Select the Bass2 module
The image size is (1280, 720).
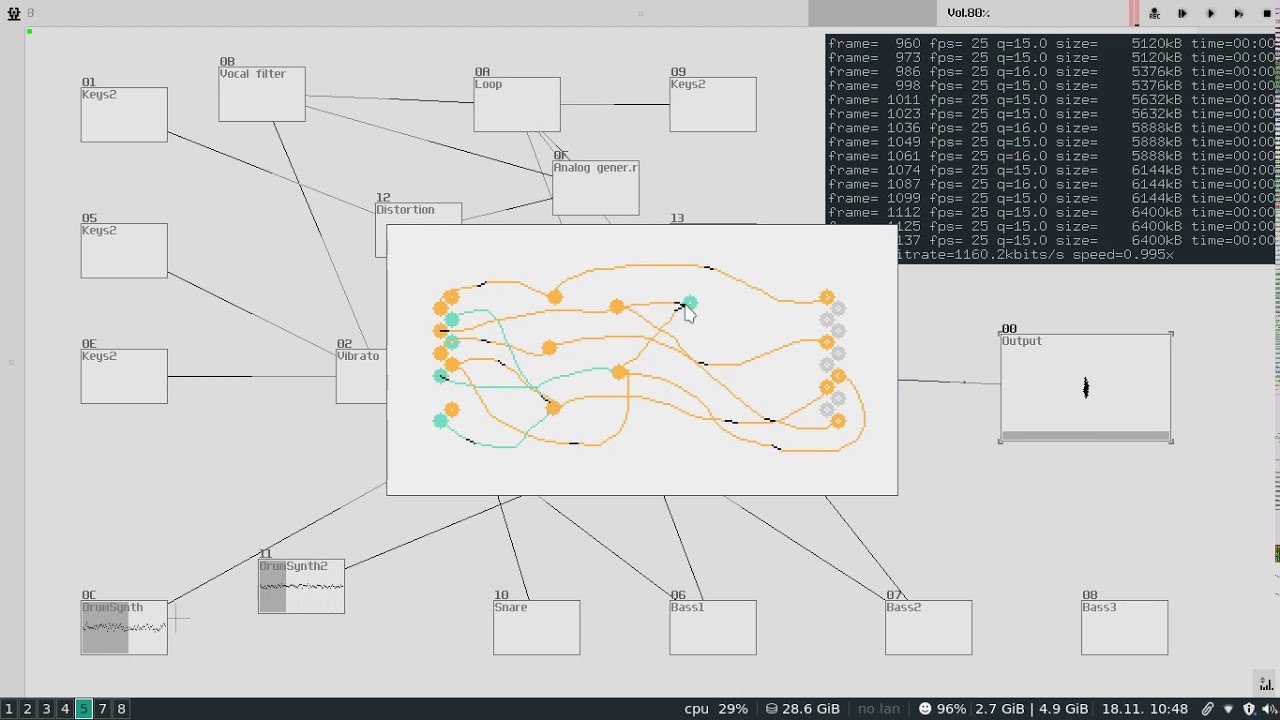(x=928, y=628)
